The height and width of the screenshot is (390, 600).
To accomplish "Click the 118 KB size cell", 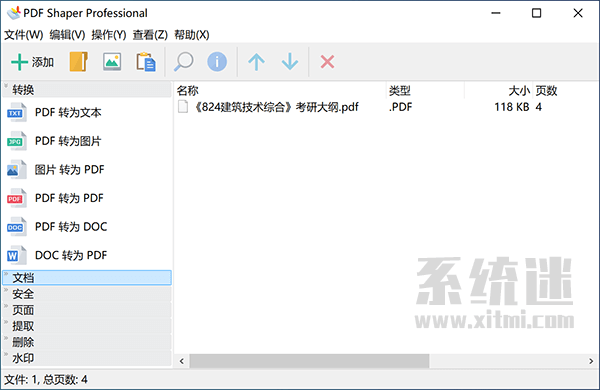I will click(x=512, y=107).
